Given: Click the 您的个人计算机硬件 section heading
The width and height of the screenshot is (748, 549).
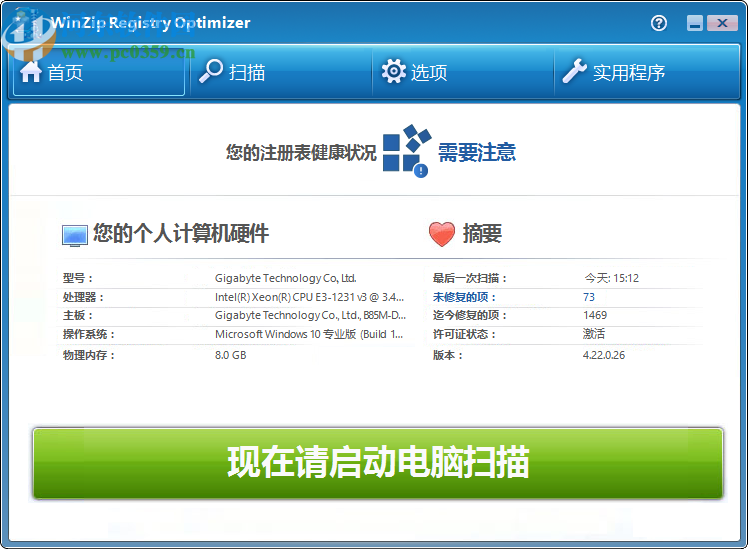Looking at the screenshot, I should pyautogui.click(x=181, y=234).
